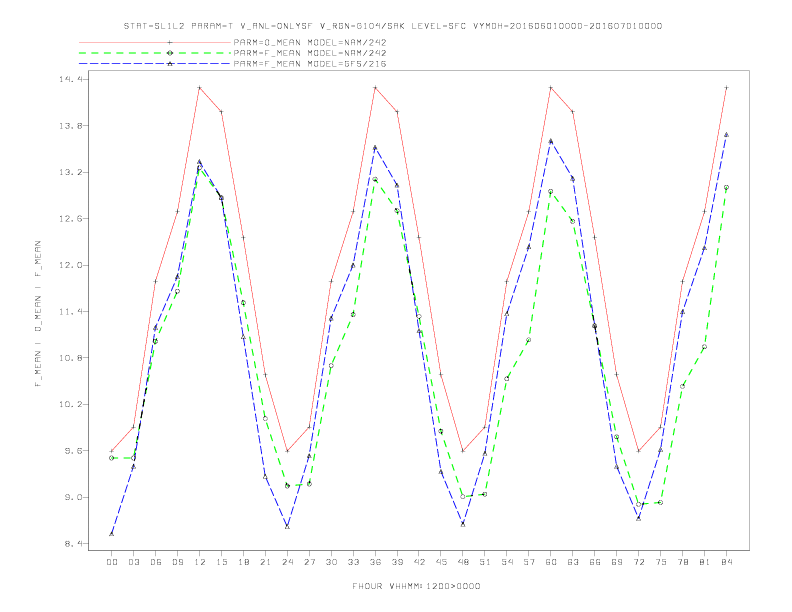The height and width of the screenshot is (612, 792).
Task: Click y-axis tick label 14.4
Action: click(71, 79)
